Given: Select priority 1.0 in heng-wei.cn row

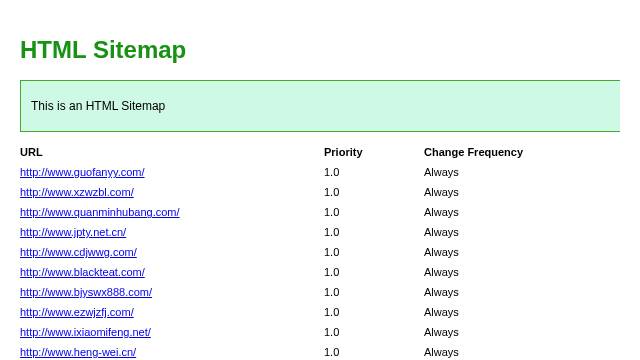Looking at the screenshot, I should click(x=331, y=352).
